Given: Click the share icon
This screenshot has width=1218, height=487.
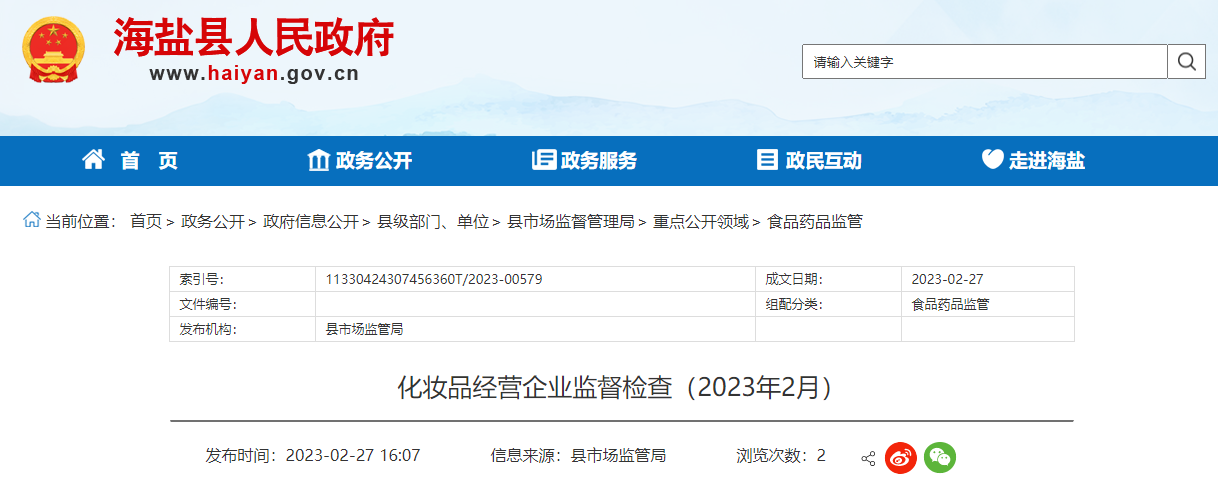Looking at the screenshot, I should pyautogui.click(x=868, y=458).
